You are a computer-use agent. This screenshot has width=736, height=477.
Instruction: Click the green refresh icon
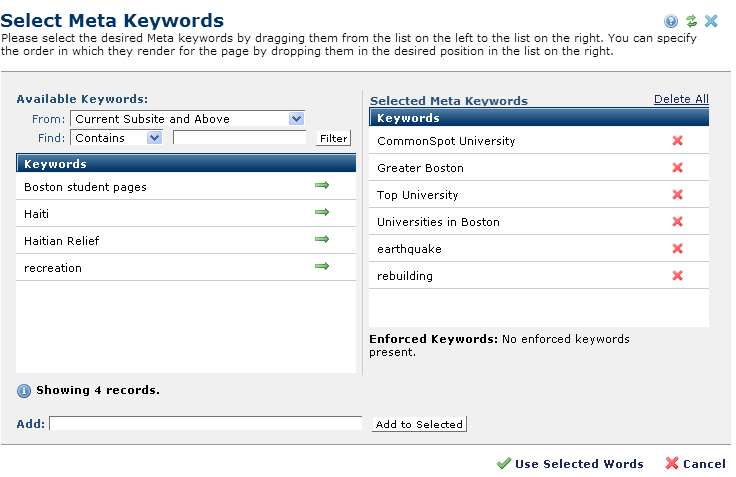pos(691,21)
